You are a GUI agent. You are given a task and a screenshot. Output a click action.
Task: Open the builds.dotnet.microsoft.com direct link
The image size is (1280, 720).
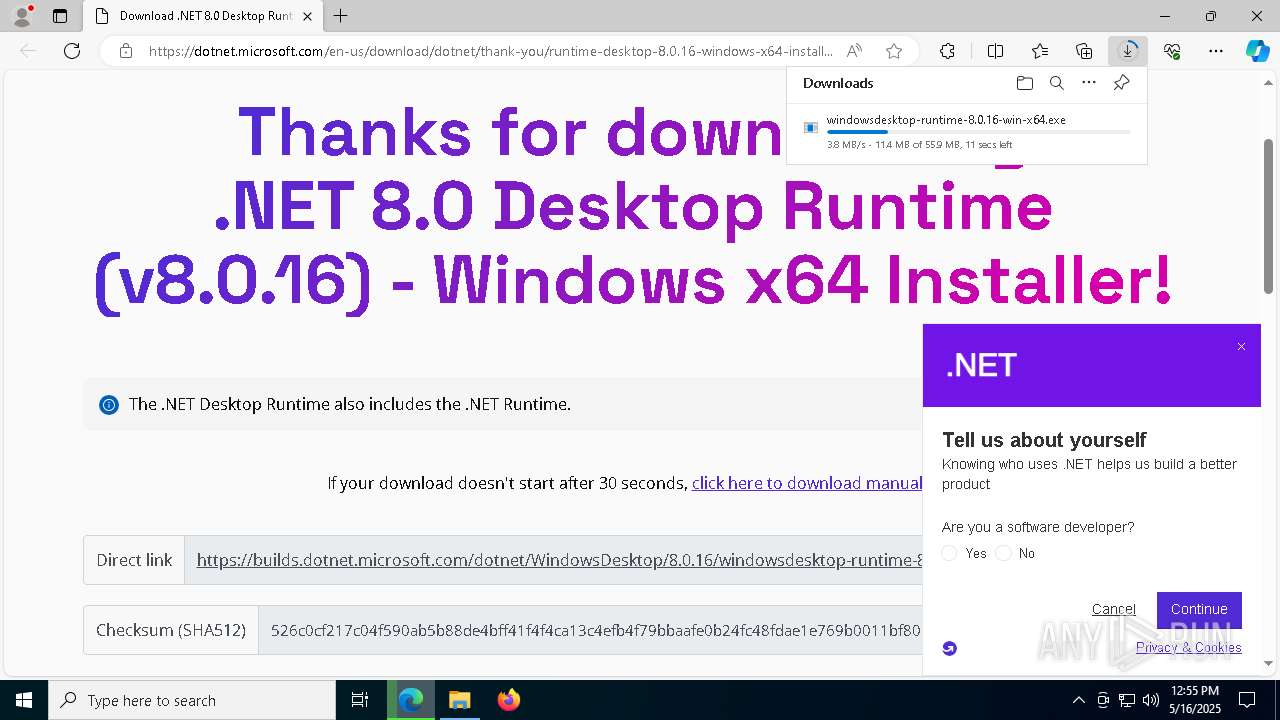point(558,560)
